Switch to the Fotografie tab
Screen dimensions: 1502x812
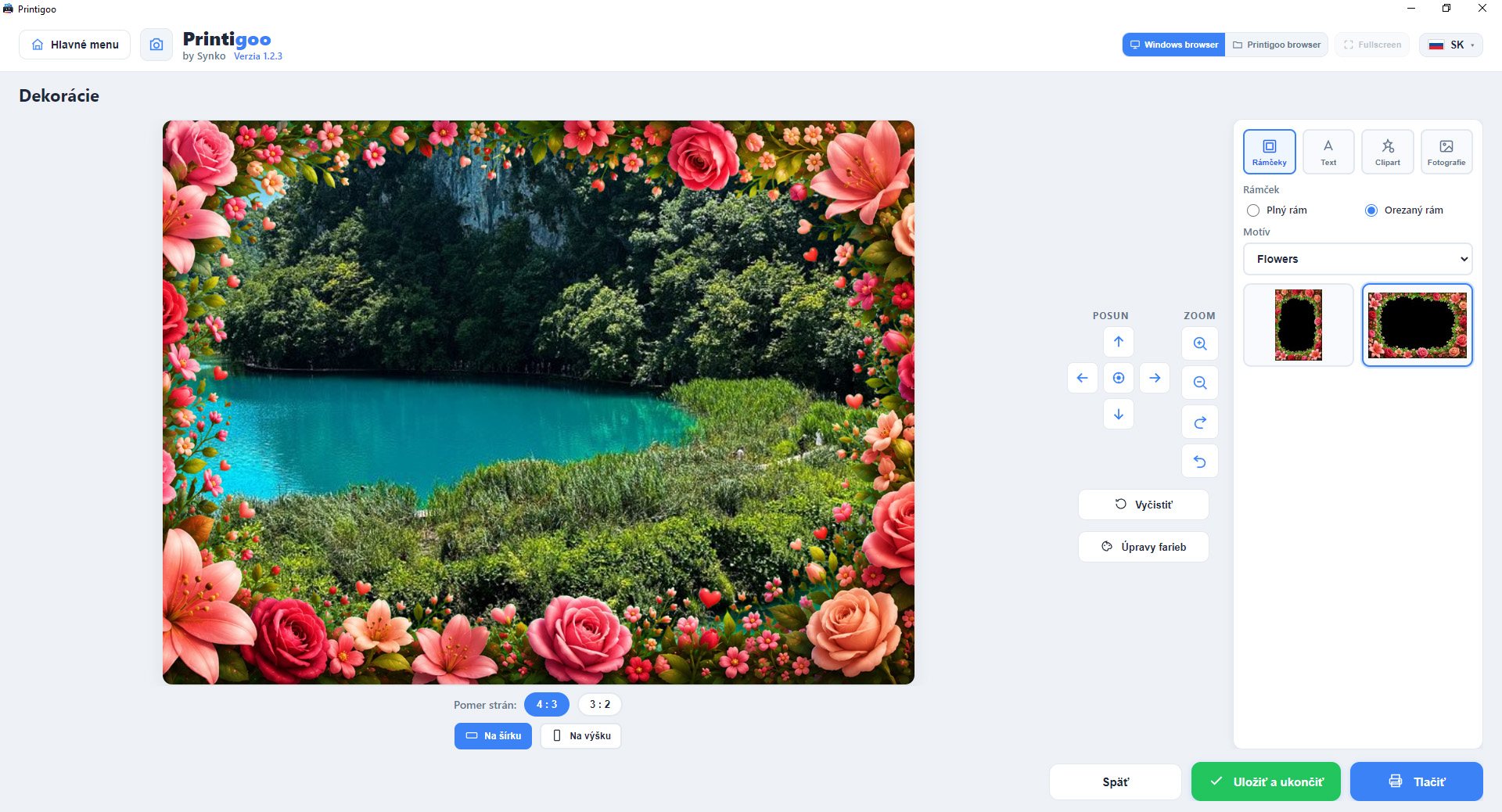pyautogui.click(x=1446, y=152)
